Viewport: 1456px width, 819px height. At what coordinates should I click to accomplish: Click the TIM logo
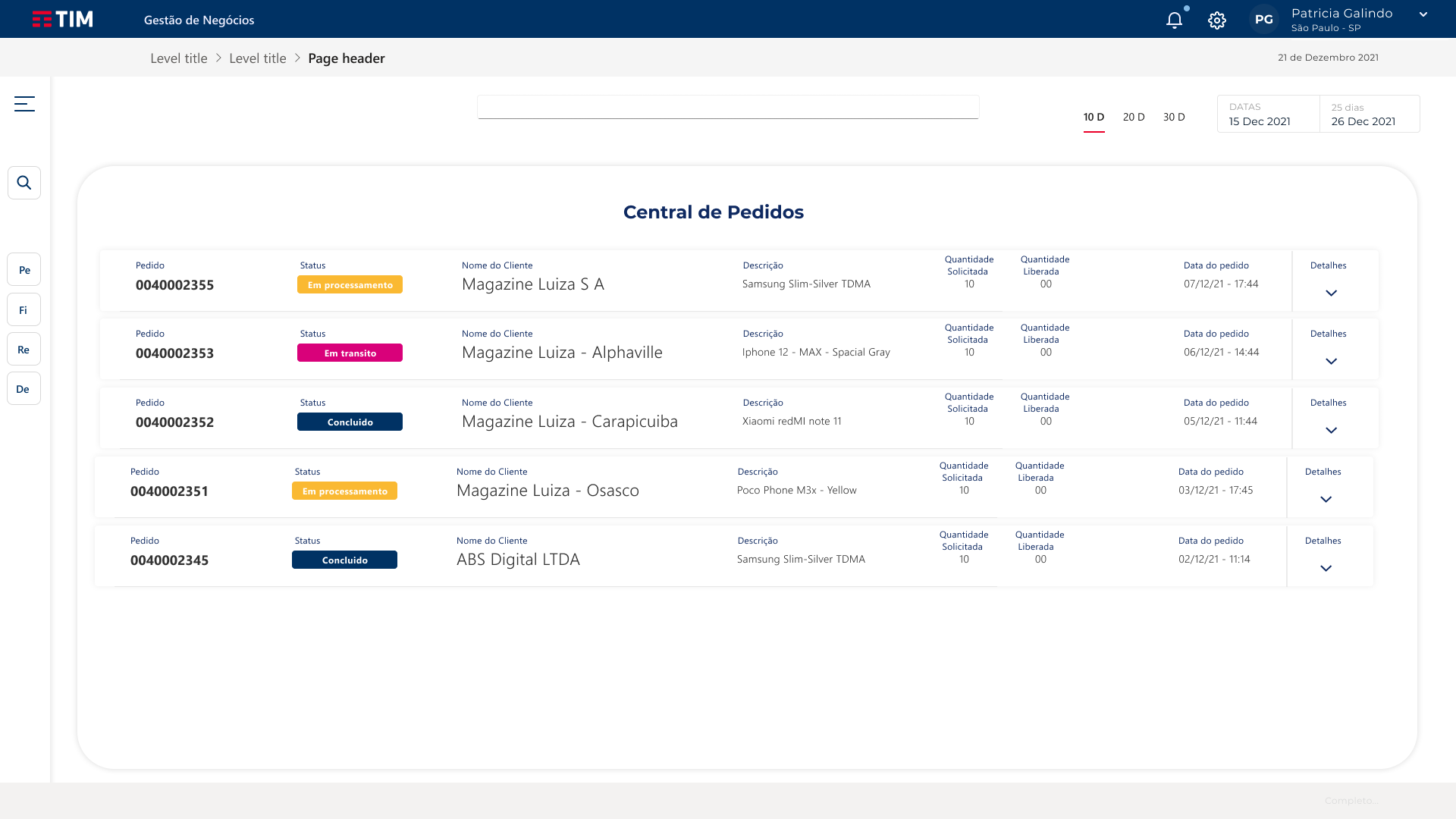click(x=63, y=19)
